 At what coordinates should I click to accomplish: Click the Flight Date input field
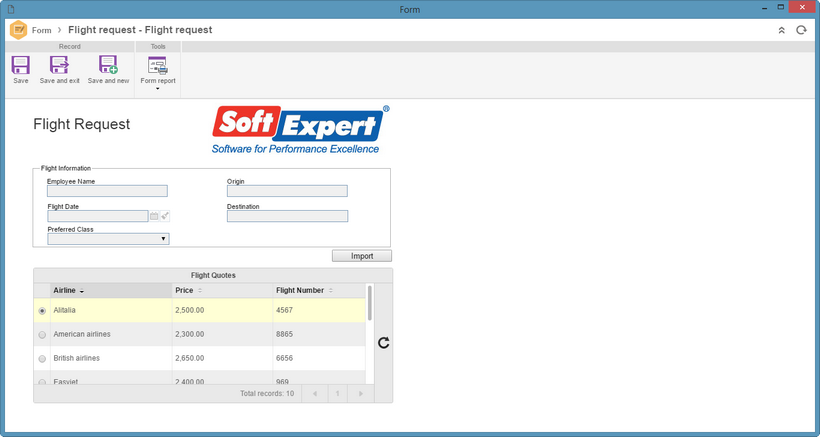[98, 216]
